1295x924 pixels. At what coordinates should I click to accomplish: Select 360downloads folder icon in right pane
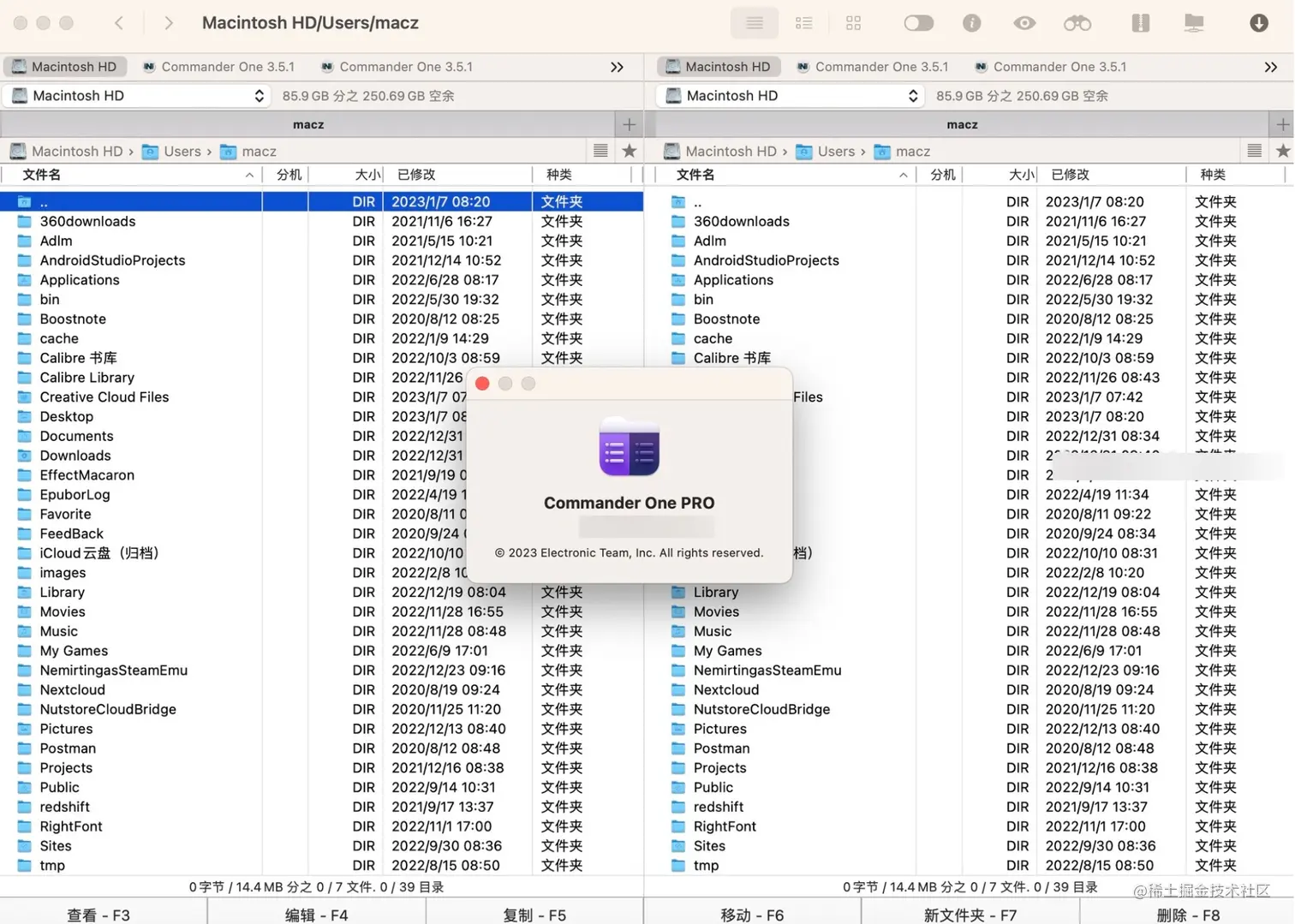click(678, 222)
